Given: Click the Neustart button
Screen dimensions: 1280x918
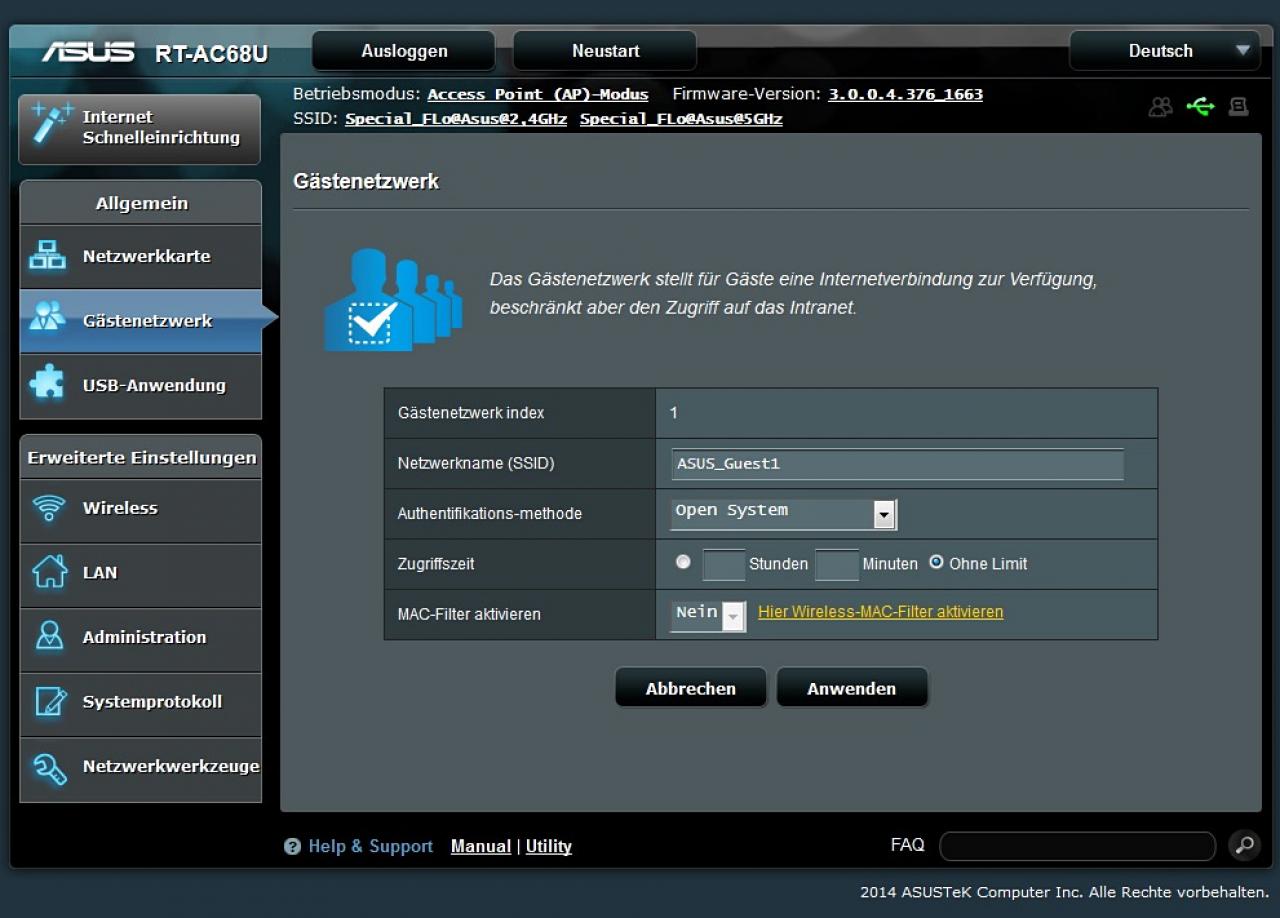Looking at the screenshot, I should [x=605, y=51].
